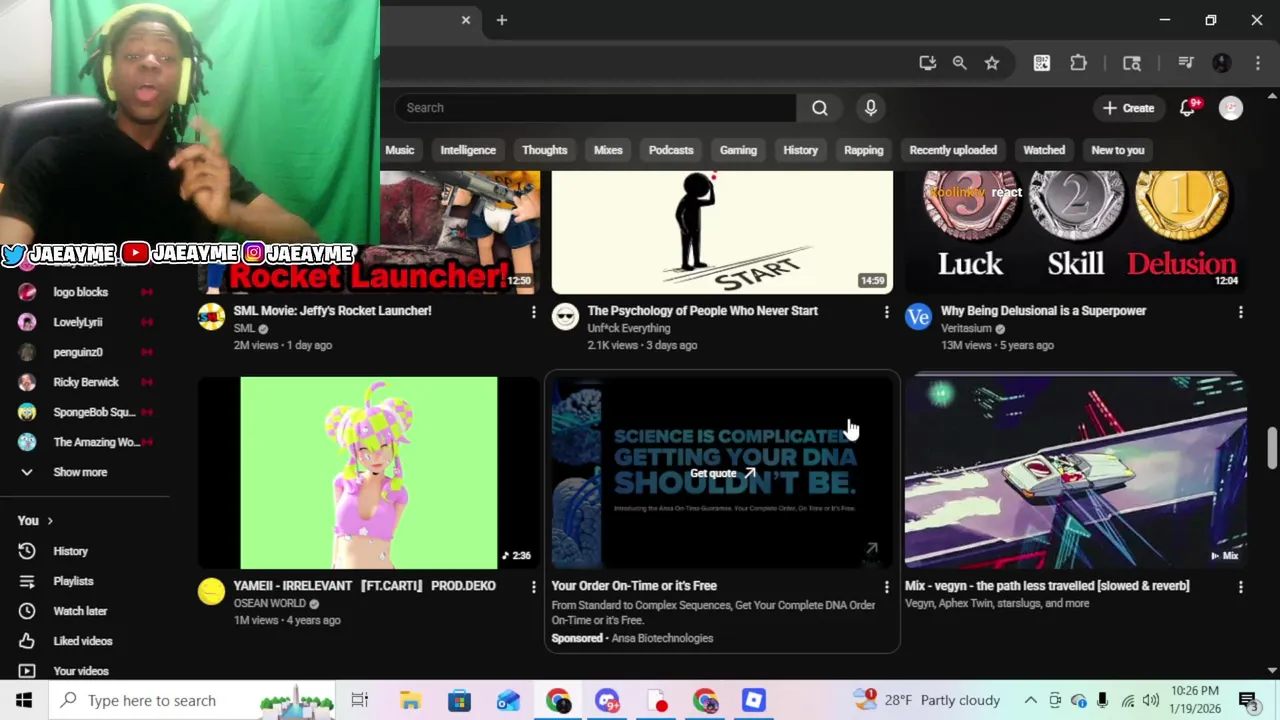The image size is (1280, 720).
Task: Click the YouTube page vertical scrollbar thumb
Action: (1272, 447)
